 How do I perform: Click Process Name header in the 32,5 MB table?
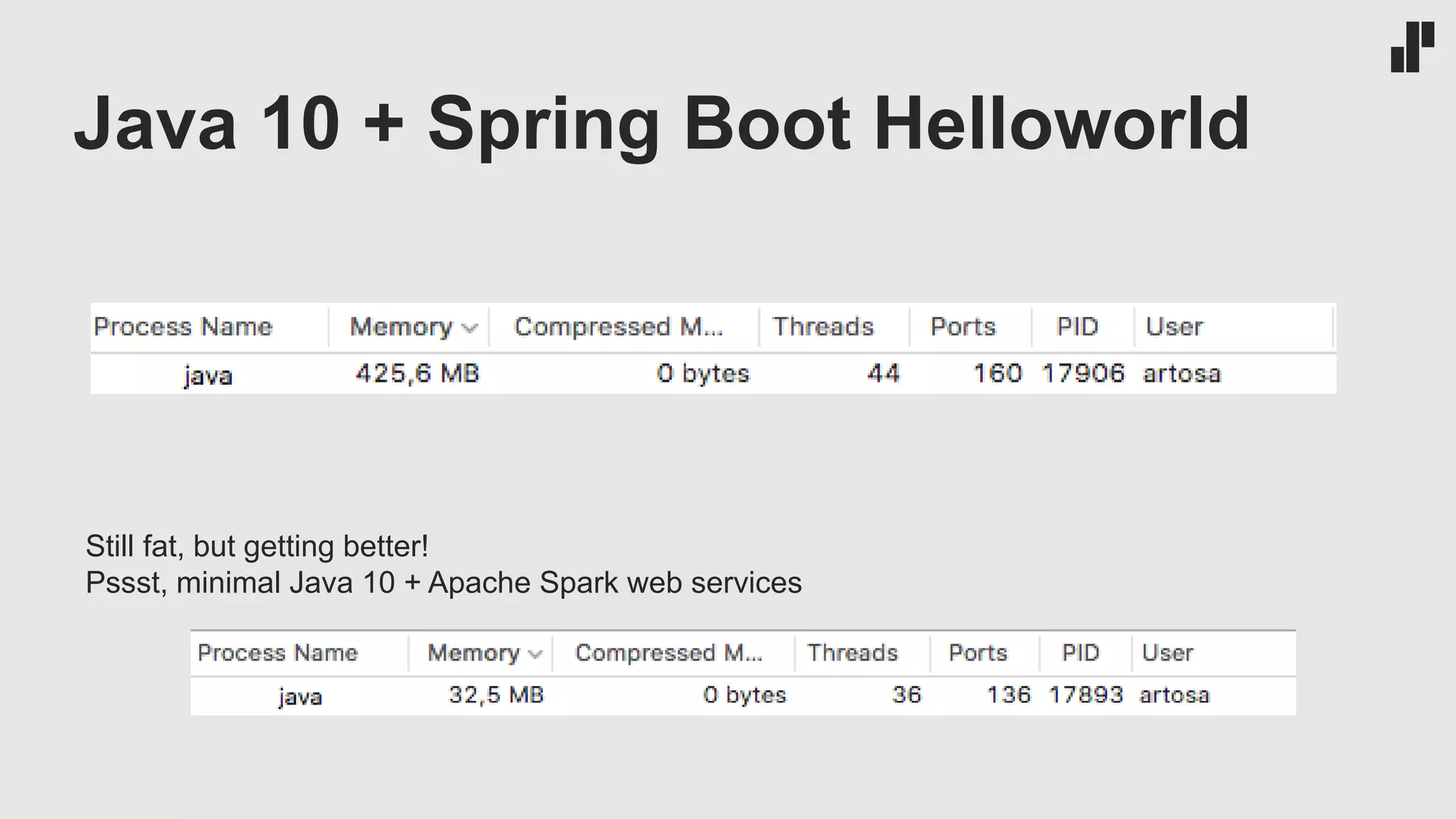tap(277, 653)
